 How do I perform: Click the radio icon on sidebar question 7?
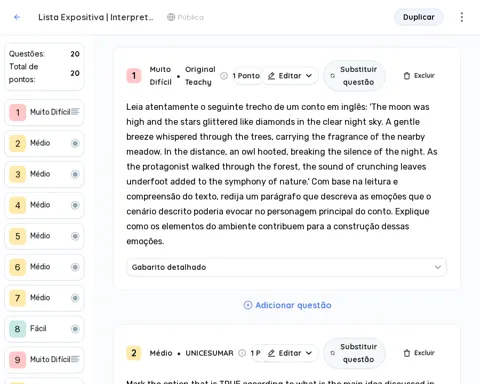[x=75, y=298]
